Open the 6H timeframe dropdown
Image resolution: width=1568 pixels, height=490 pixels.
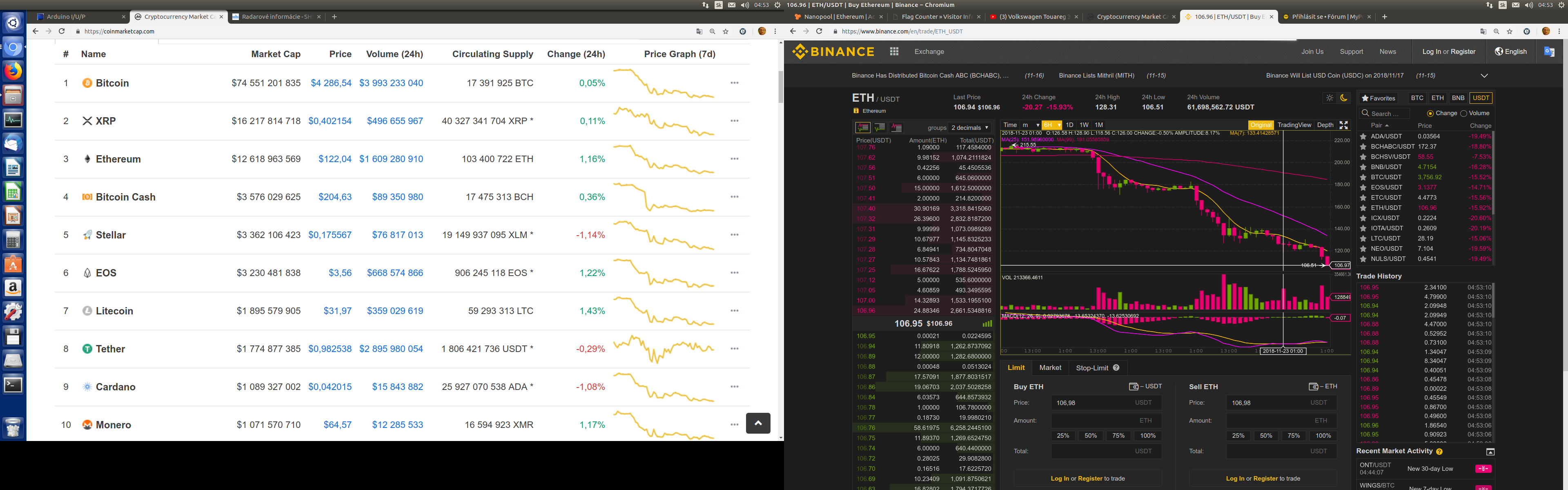pyautogui.click(x=1051, y=125)
